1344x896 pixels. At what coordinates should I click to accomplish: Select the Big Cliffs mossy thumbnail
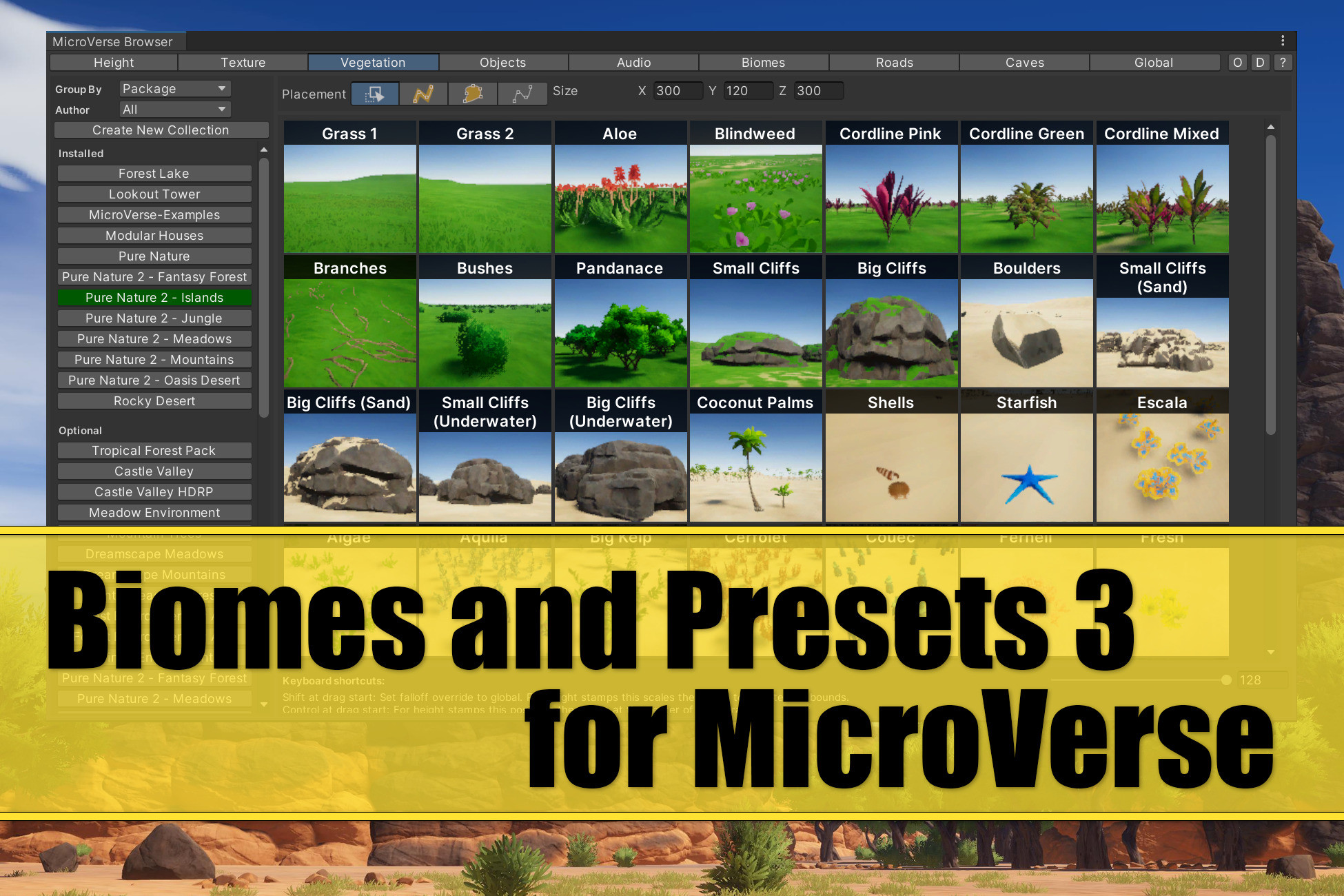[891, 321]
